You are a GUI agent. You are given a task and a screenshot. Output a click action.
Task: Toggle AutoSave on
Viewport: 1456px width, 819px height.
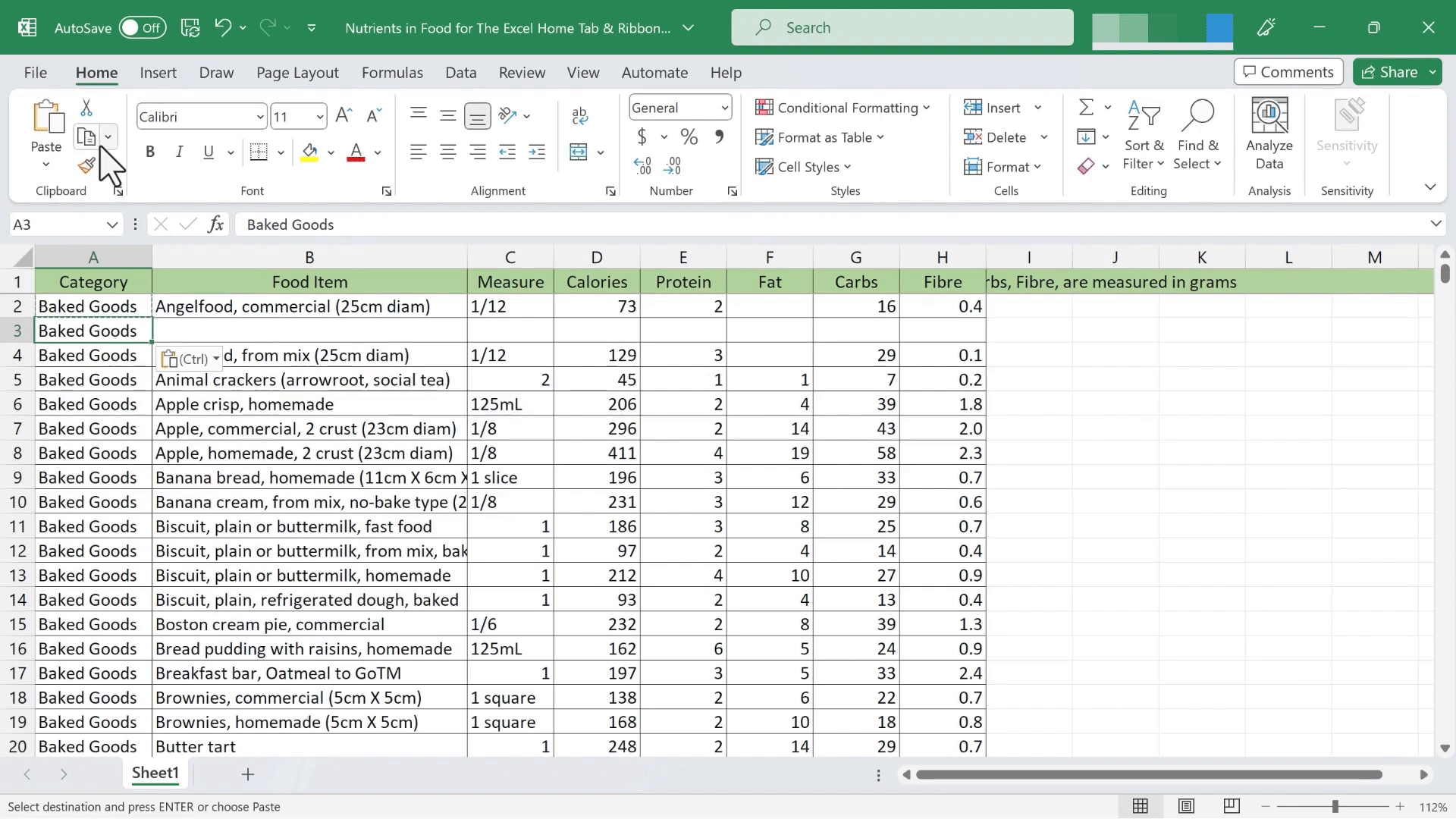[x=143, y=27]
